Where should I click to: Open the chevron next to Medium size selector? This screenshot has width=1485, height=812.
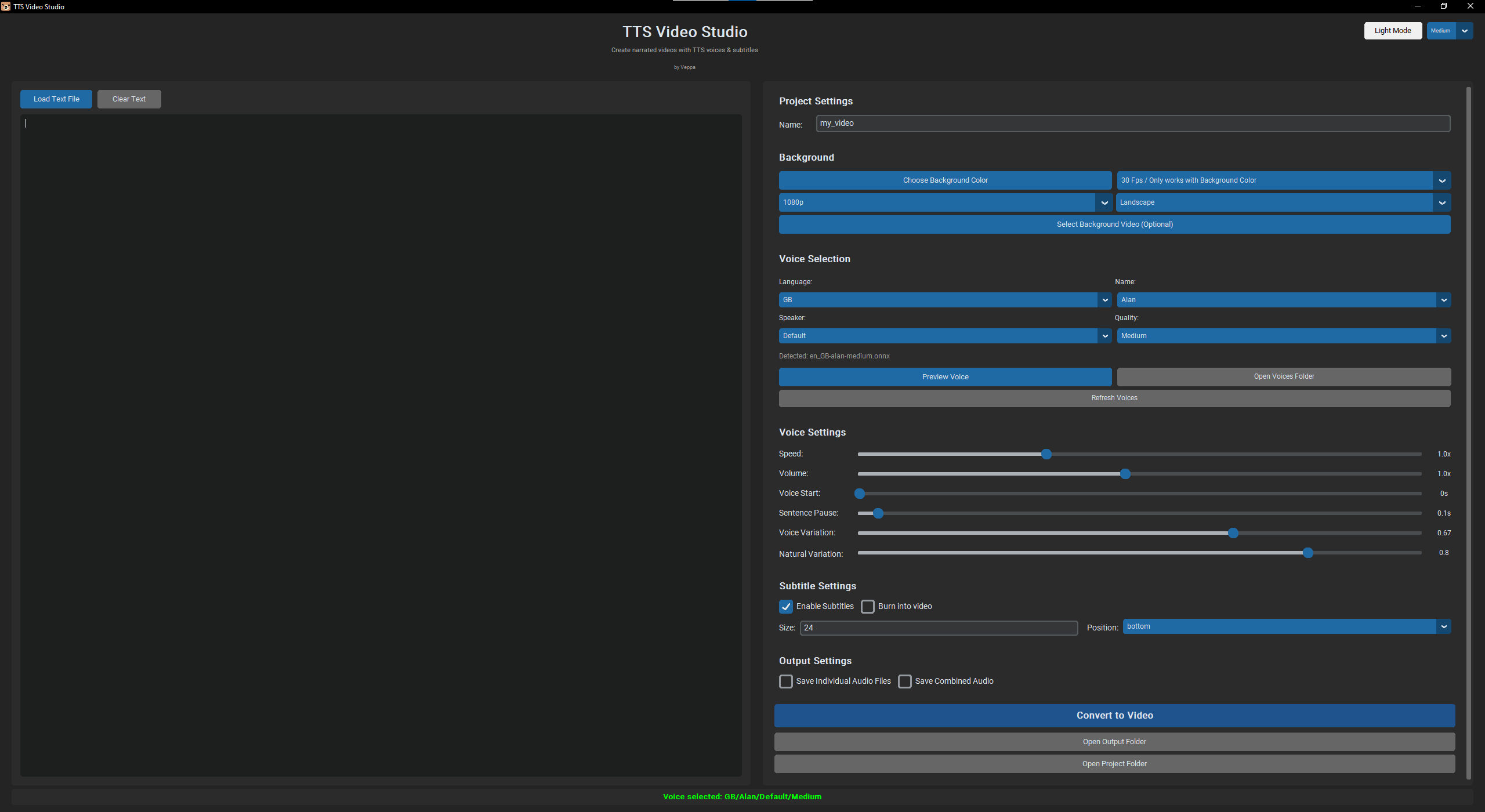1464,31
